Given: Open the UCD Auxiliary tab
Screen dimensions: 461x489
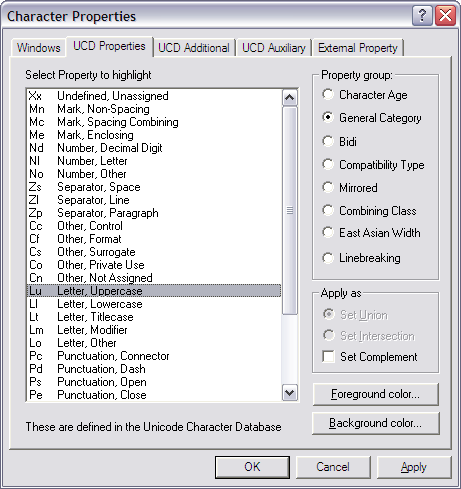Looking at the screenshot, I should coord(274,48).
